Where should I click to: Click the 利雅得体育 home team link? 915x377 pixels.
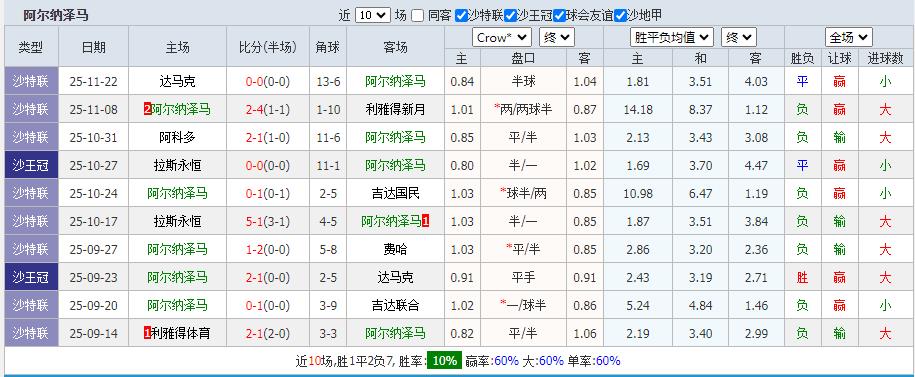click(x=180, y=333)
